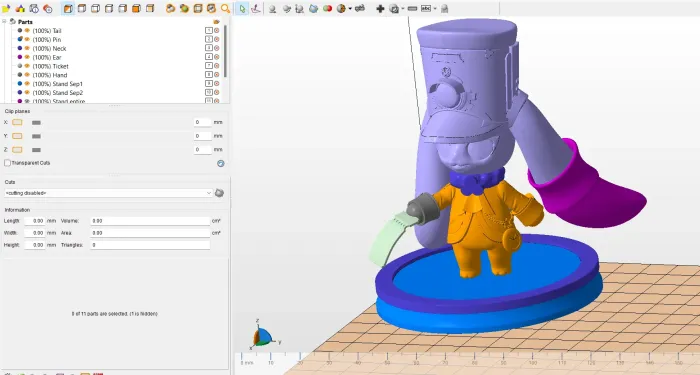The width and height of the screenshot is (700, 375).
Task: Open the dropdown arrow beside the sphere icon
Action: pos(350,8)
